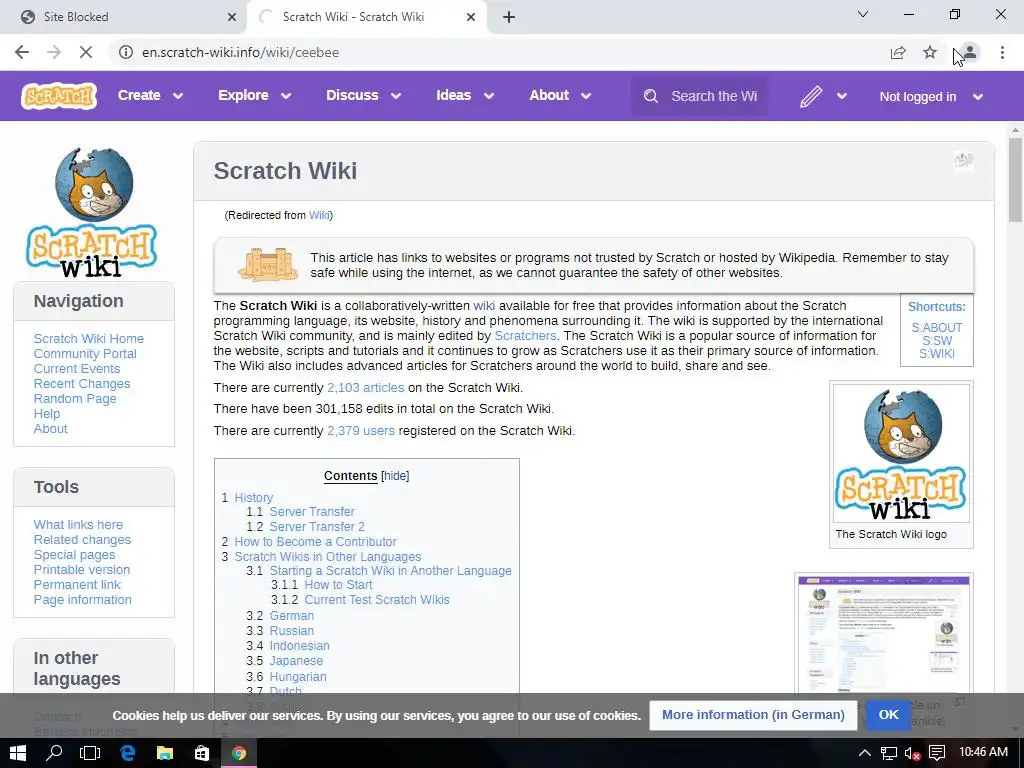This screenshot has height=768, width=1024.
Task: Click the pencil edit icon in the navbar
Action: [810, 96]
